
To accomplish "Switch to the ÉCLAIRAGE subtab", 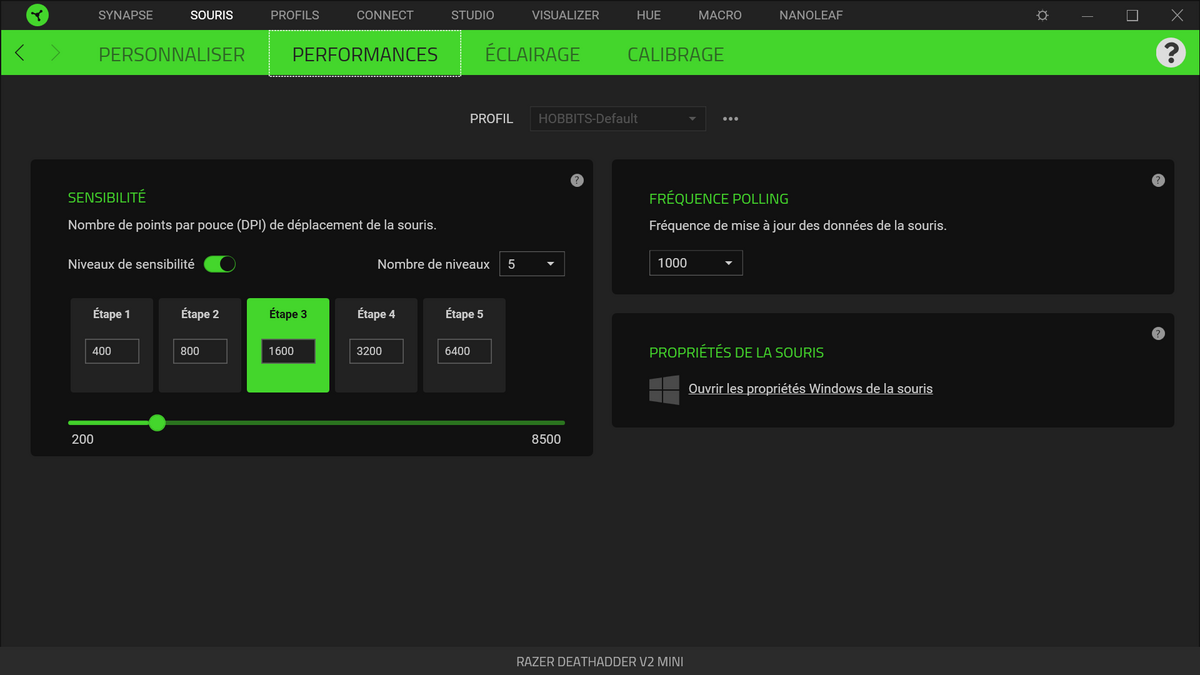I will (x=532, y=55).
